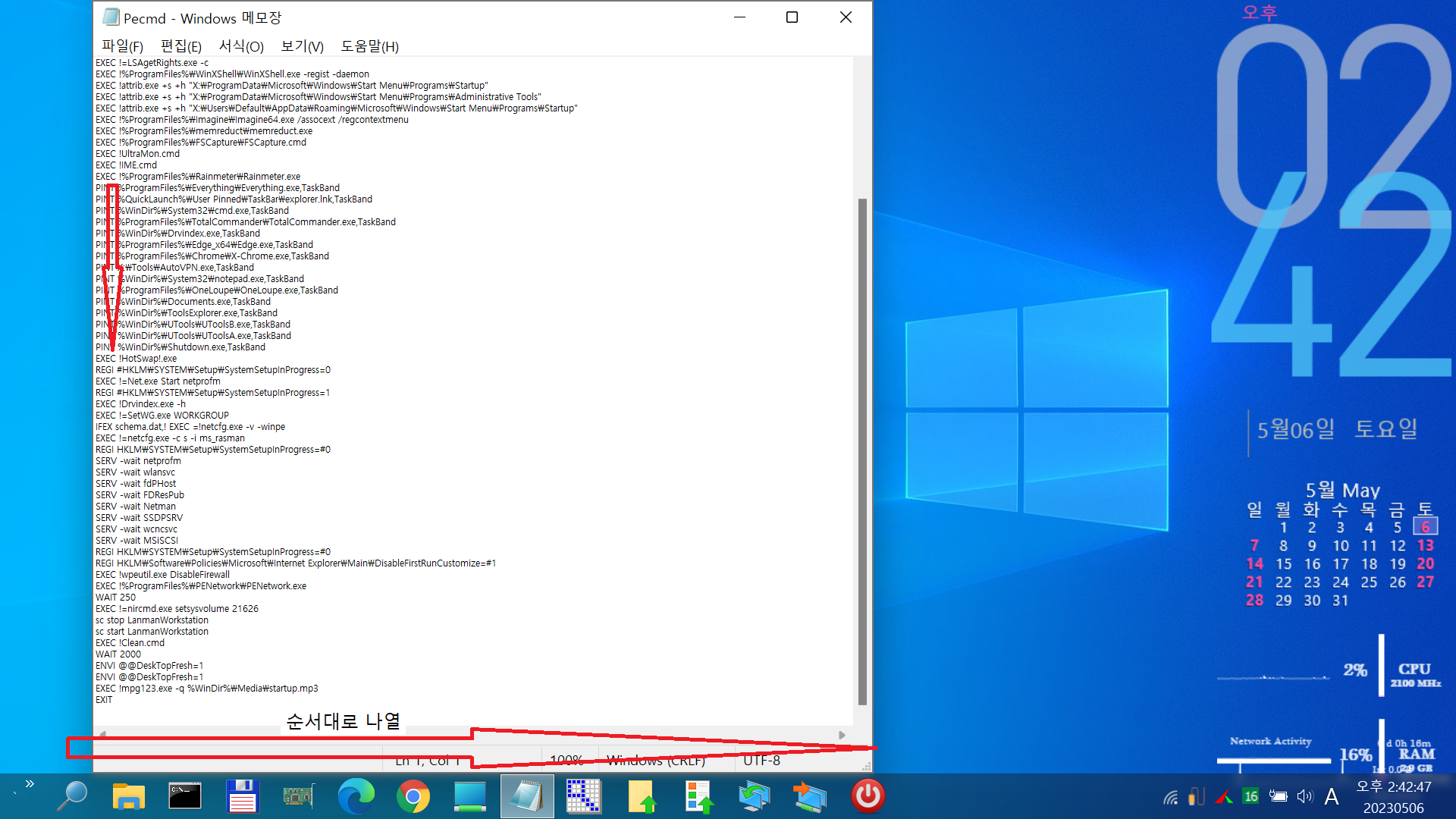Click the thermometer tray icon

1197,796
